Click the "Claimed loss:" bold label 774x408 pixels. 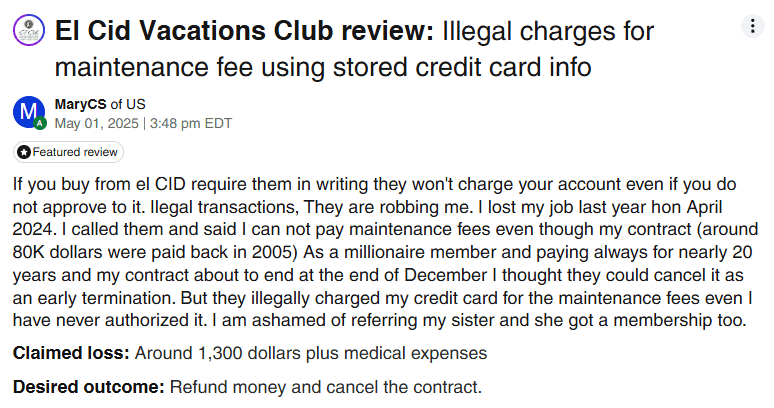pos(71,353)
